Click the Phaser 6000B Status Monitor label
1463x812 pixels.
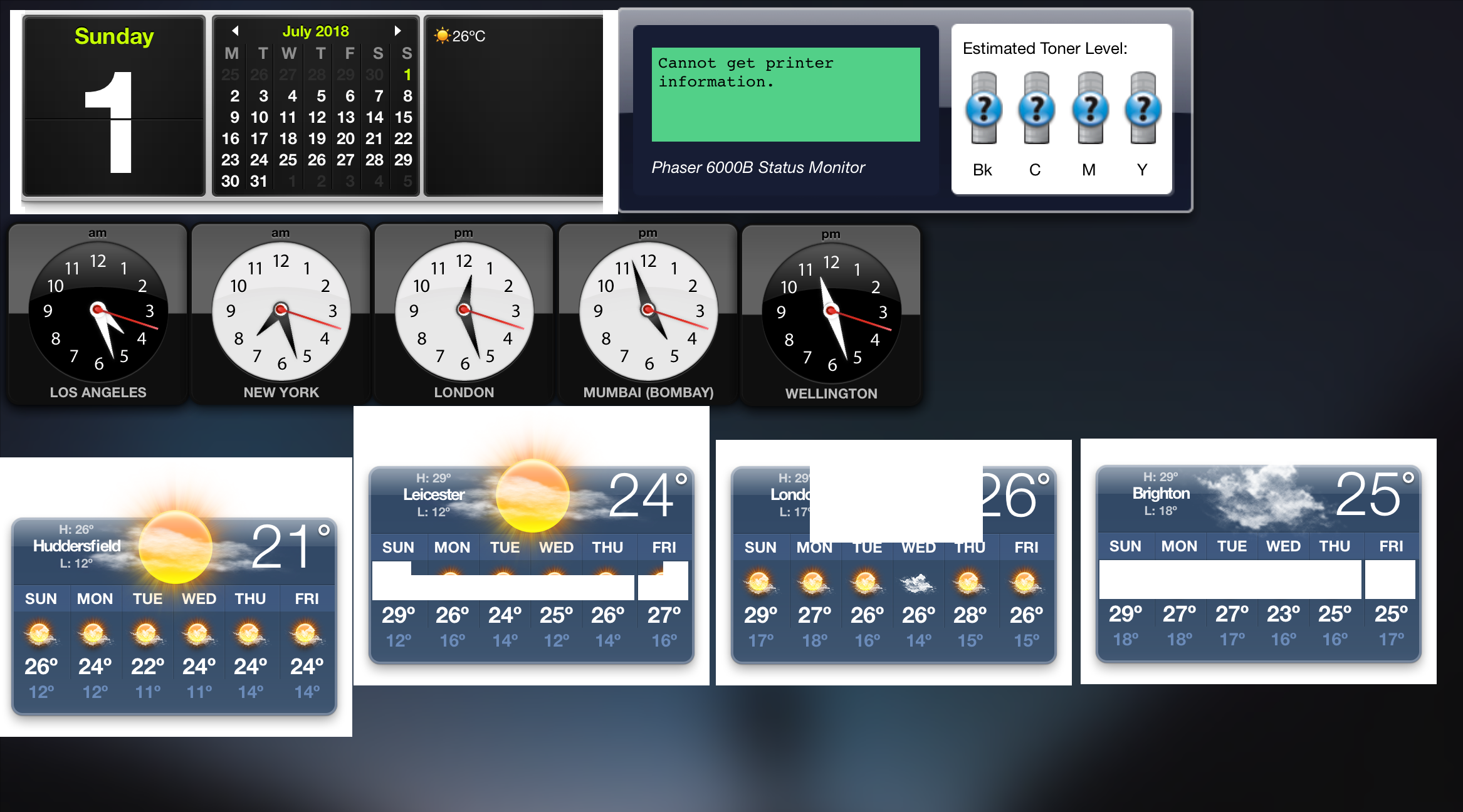[x=758, y=167]
